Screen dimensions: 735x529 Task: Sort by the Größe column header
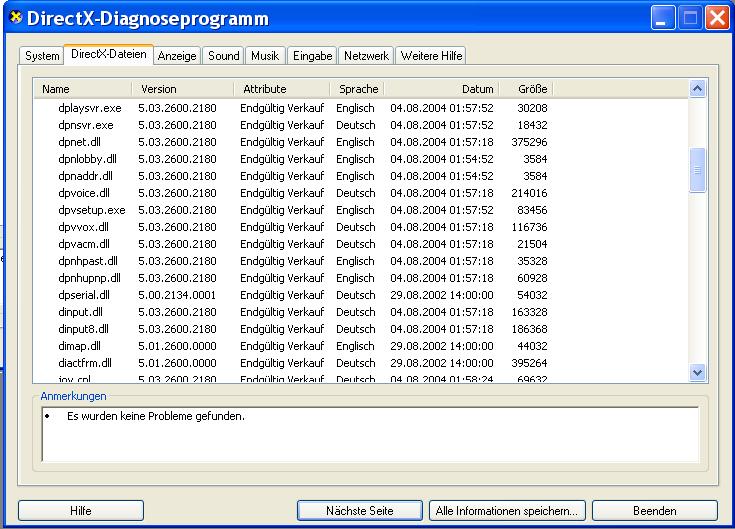click(x=526, y=89)
